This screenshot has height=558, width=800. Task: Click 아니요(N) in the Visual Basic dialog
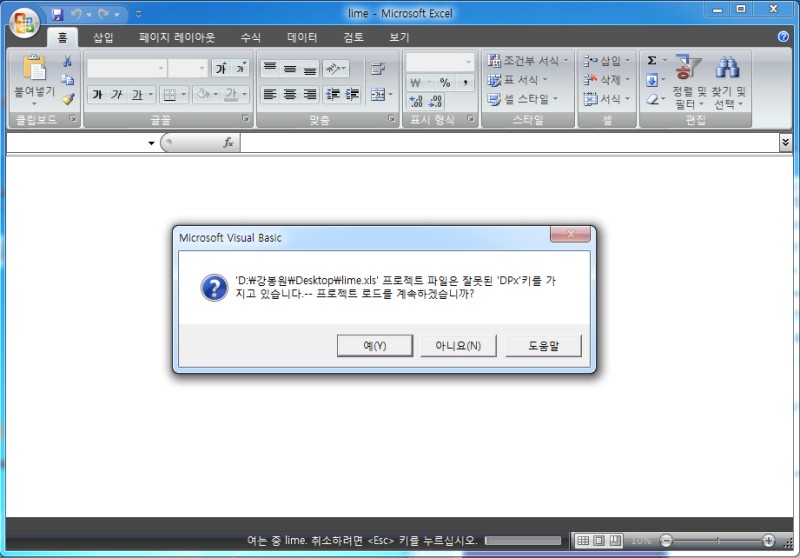[458, 346]
